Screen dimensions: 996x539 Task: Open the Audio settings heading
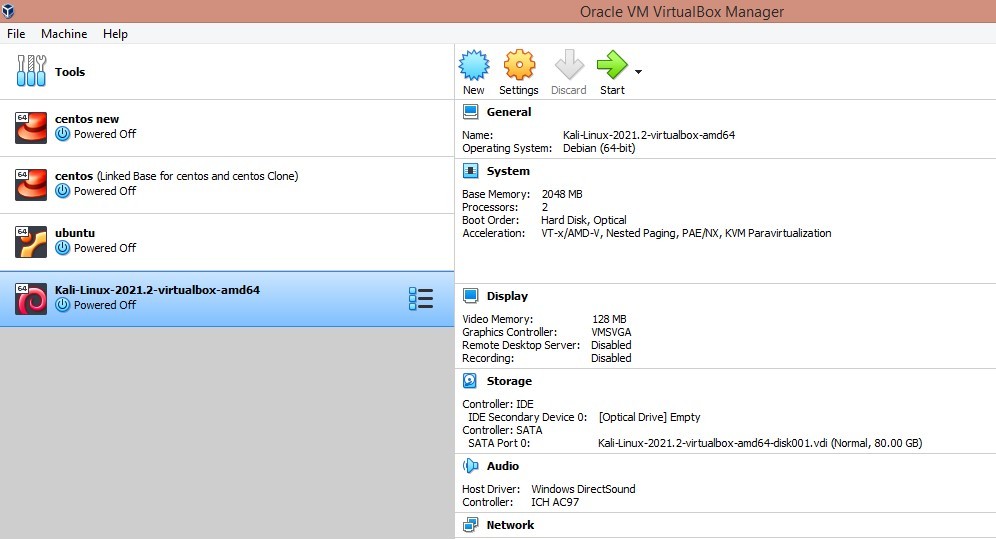coord(502,466)
